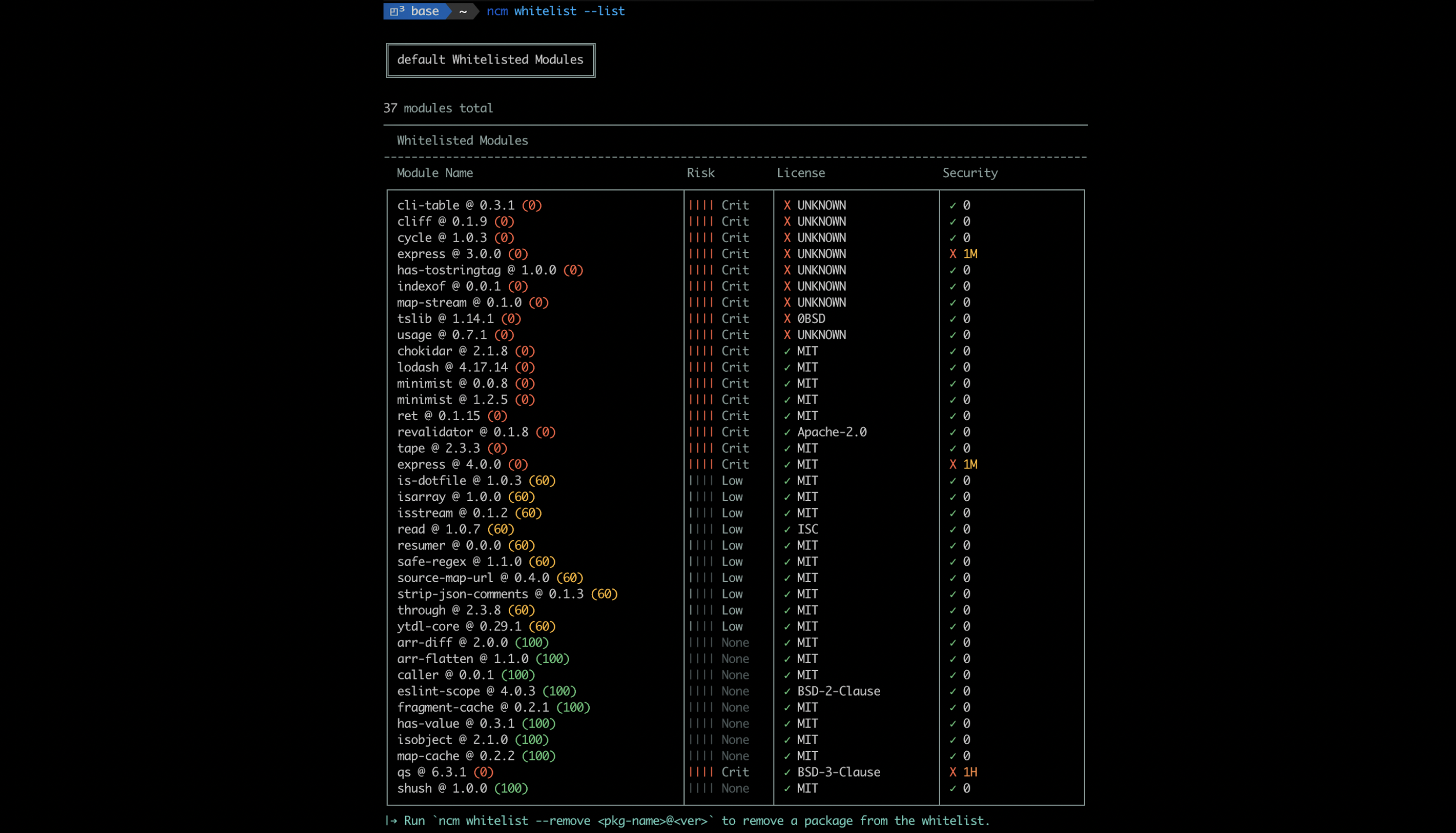The height and width of the screenshot is (833, 1456).
Task: Click the '1M' security value for express 3.0.0
Action: pyautogui.click(x=970, y=253)
